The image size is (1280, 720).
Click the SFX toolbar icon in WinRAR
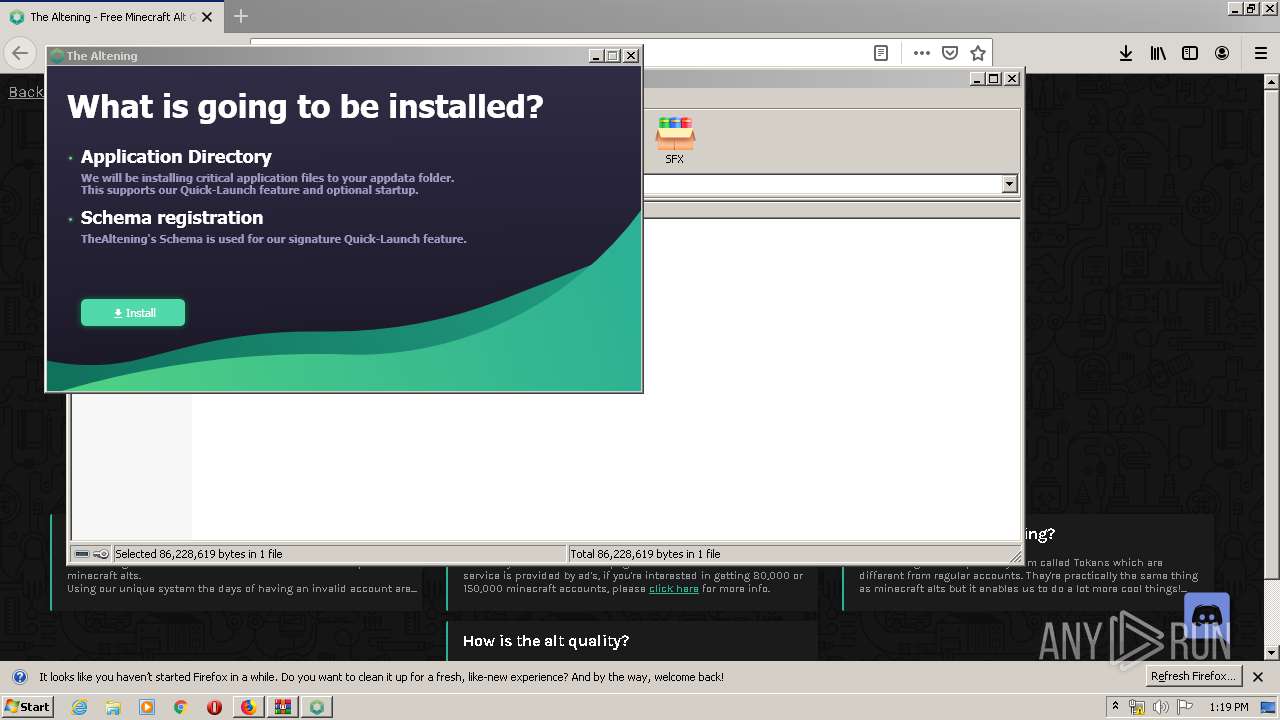tap(675, 140)
